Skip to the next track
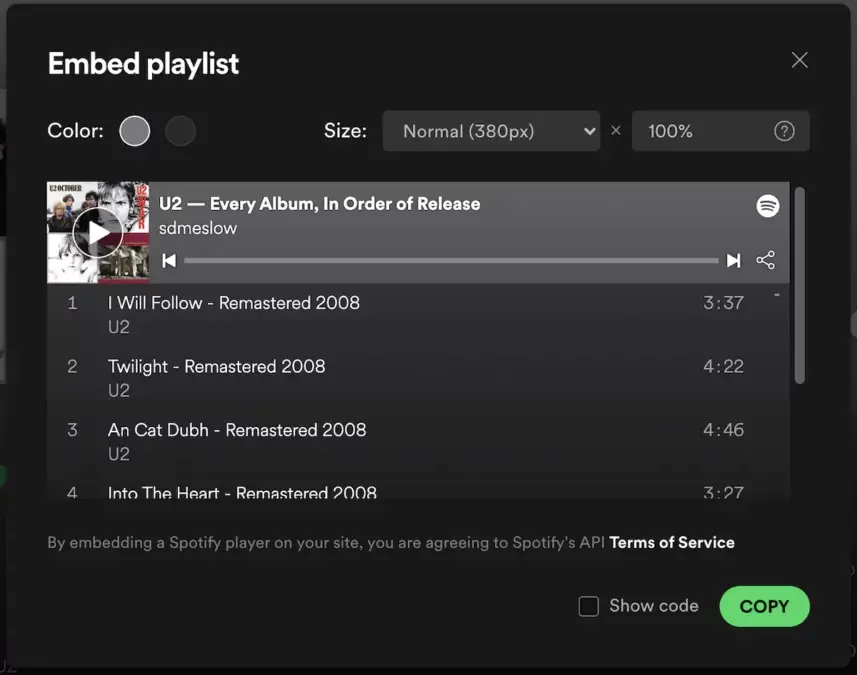 coord(733,260)
